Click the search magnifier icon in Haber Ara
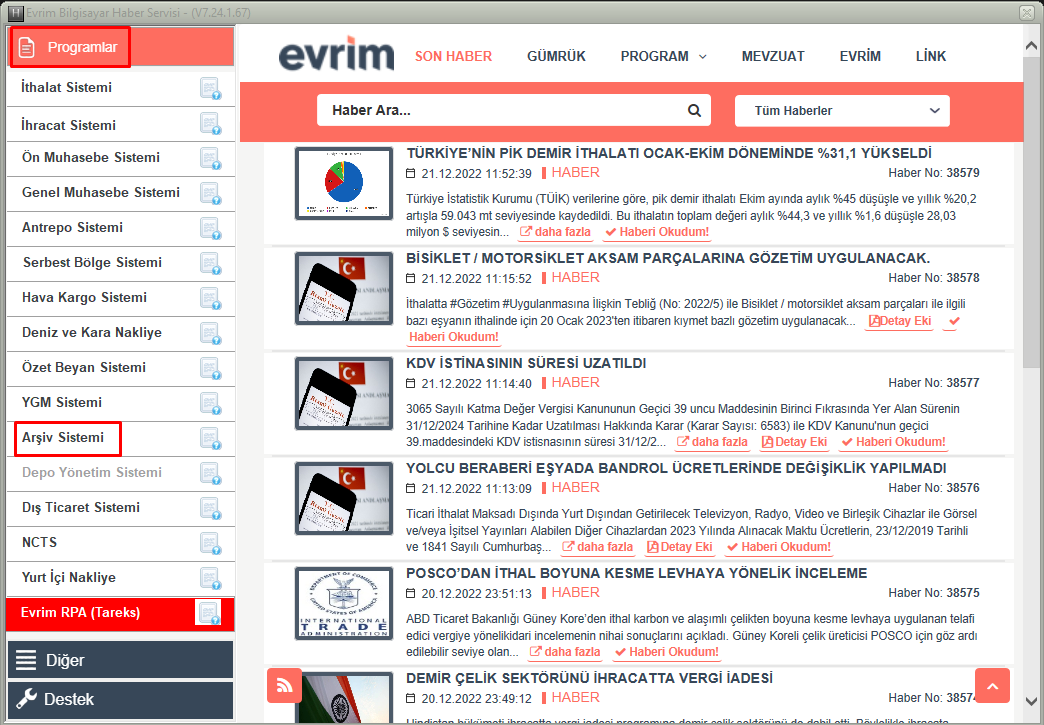This screenshot has width=1044, height=725. coord(694,111)
